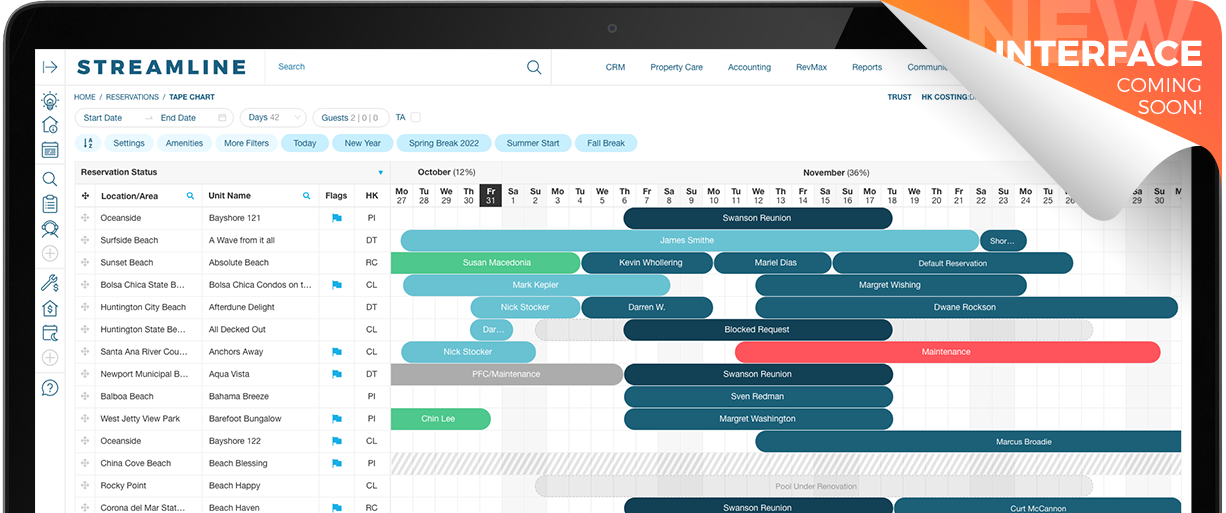Image resolution: width=1226 pixels, height=513 pixels.
Task: Select the highlighted Fr 31 date column
Action: [x=491, y=196]
